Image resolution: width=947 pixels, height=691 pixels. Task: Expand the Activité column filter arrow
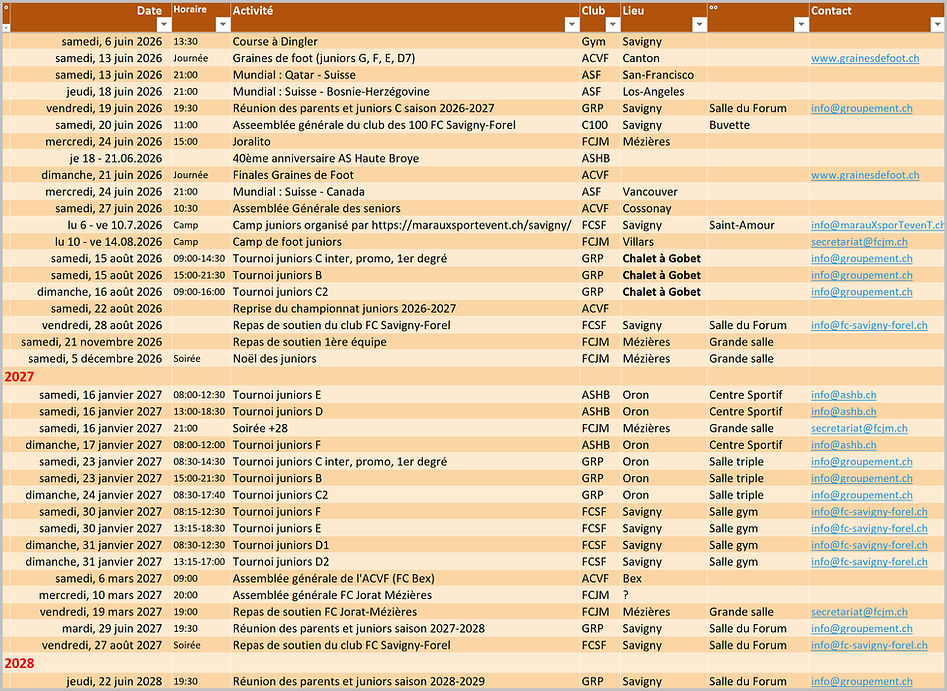(571, 24)
